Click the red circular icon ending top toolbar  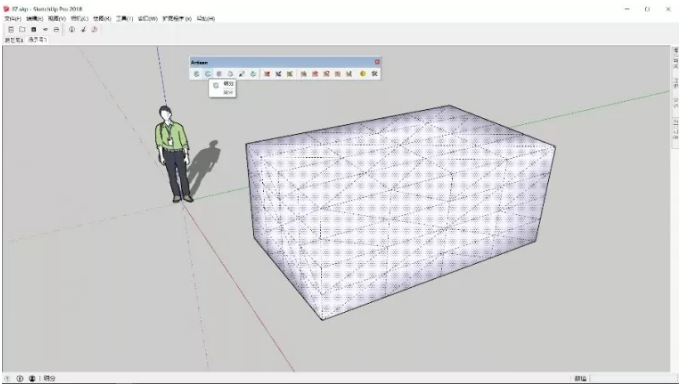pyautogui.click(x=95, y=30)
